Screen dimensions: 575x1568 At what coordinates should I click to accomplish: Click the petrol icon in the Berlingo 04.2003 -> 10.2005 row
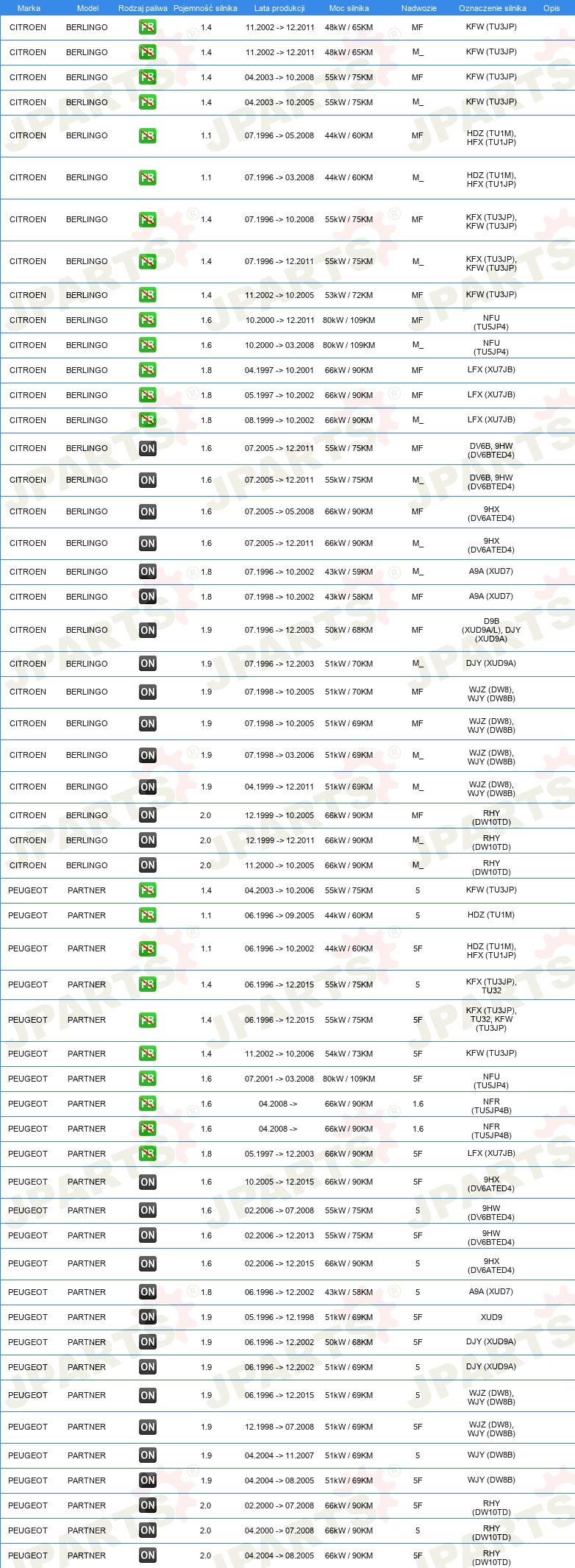pos(148,102)
